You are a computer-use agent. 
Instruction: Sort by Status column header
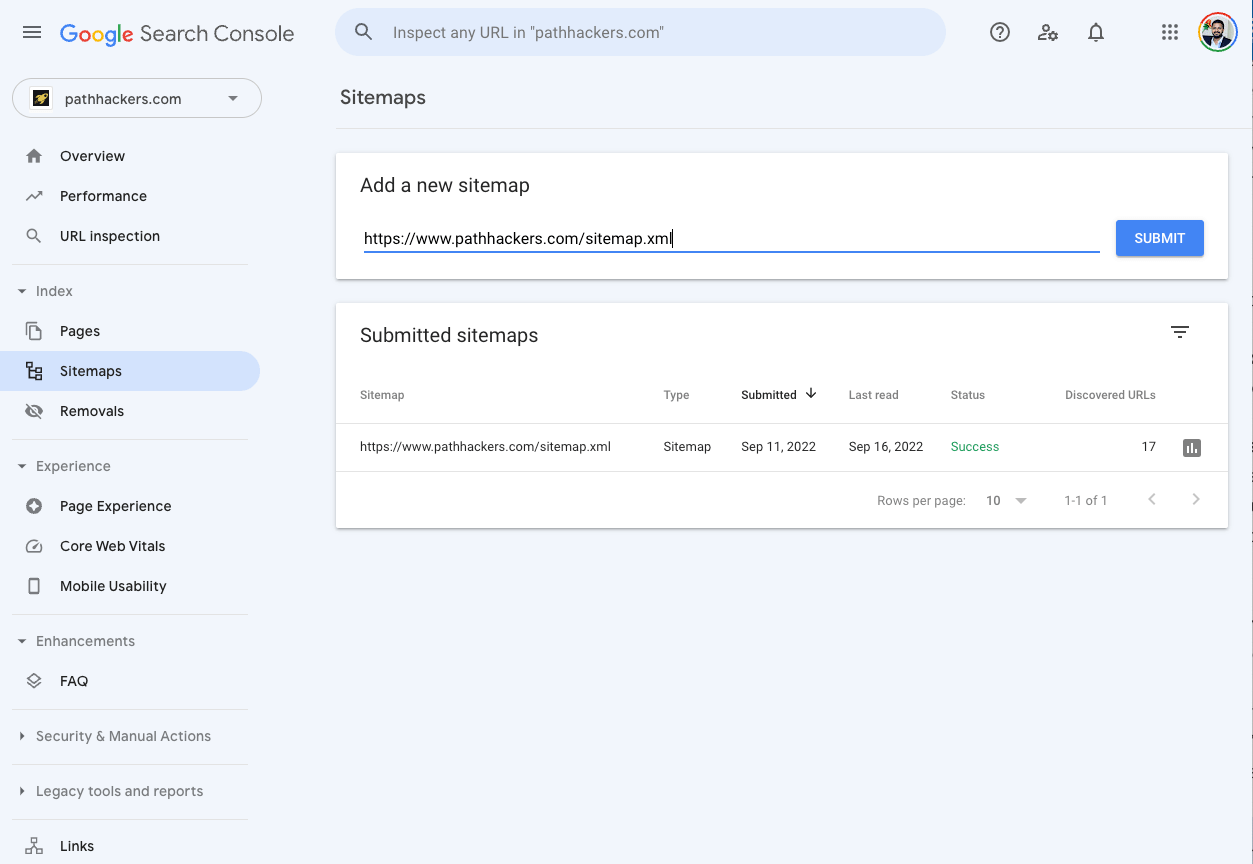(x=967, y=395)
